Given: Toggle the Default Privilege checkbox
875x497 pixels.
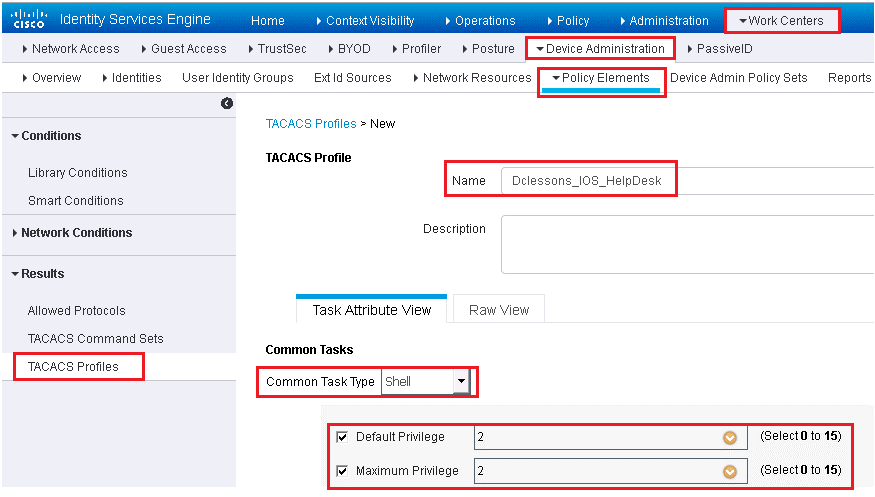Looking at the screenshot, I should (342, 437).
